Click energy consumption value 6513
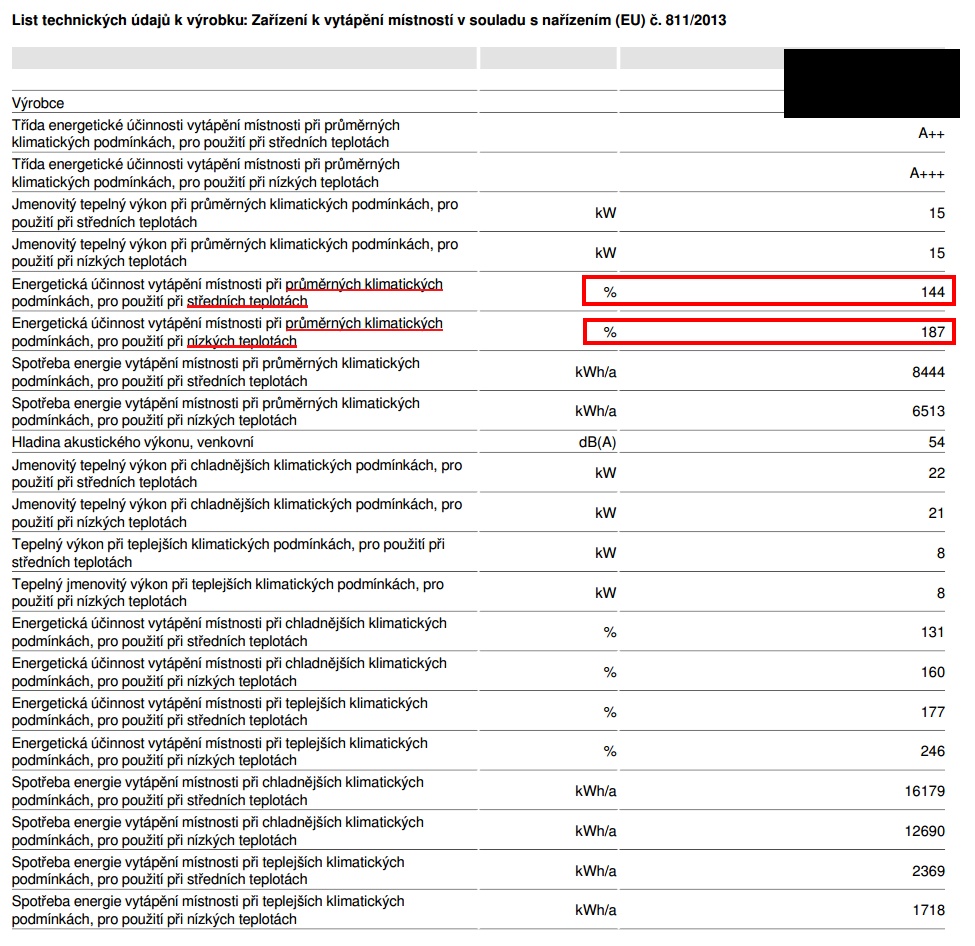Image resolution: width=975 pixels, height=946 pixels. [928, 411]
